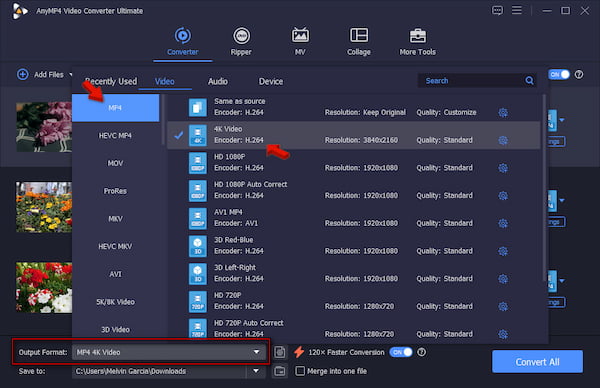Open the Add Files dropdown arrow
600x388 pixels.
point(71,75)
